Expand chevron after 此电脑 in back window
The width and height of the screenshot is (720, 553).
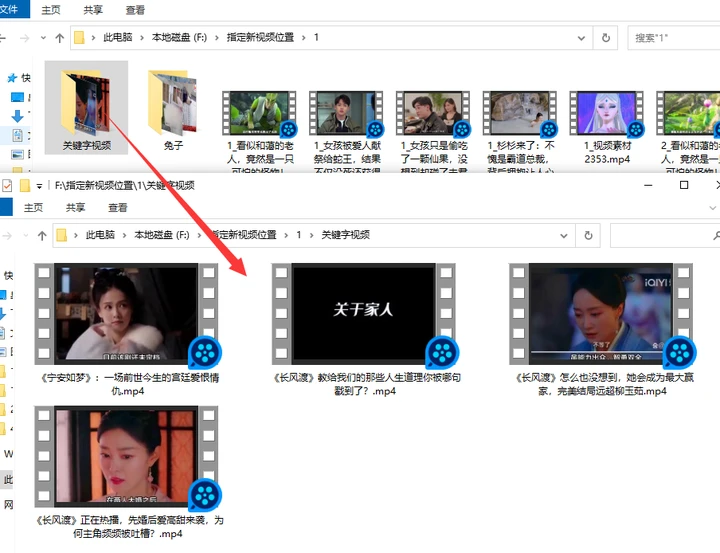142,38
